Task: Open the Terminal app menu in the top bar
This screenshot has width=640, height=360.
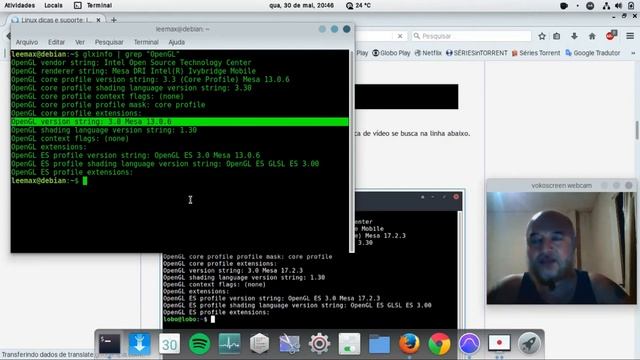Action: pyautogui.click(x=93, y=5)
